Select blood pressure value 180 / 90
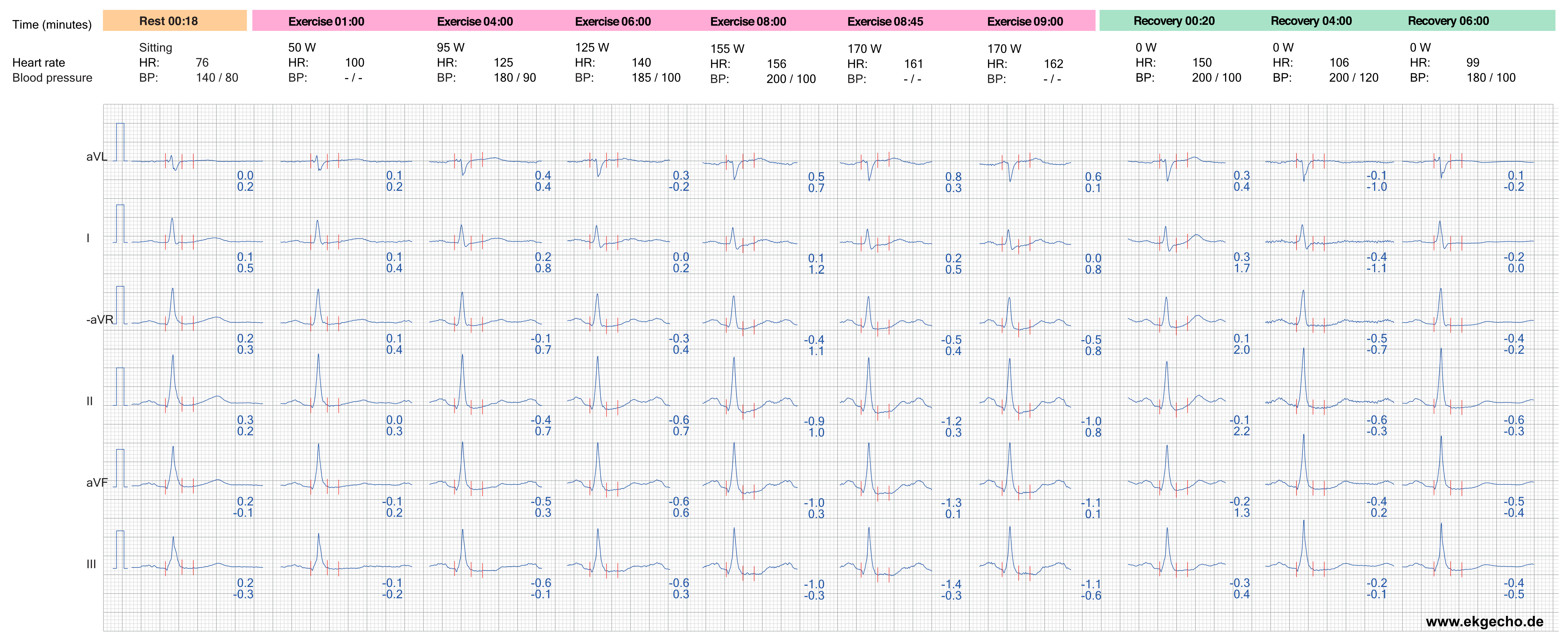The height and width of the screenshot is (643, 1568). 515,78
